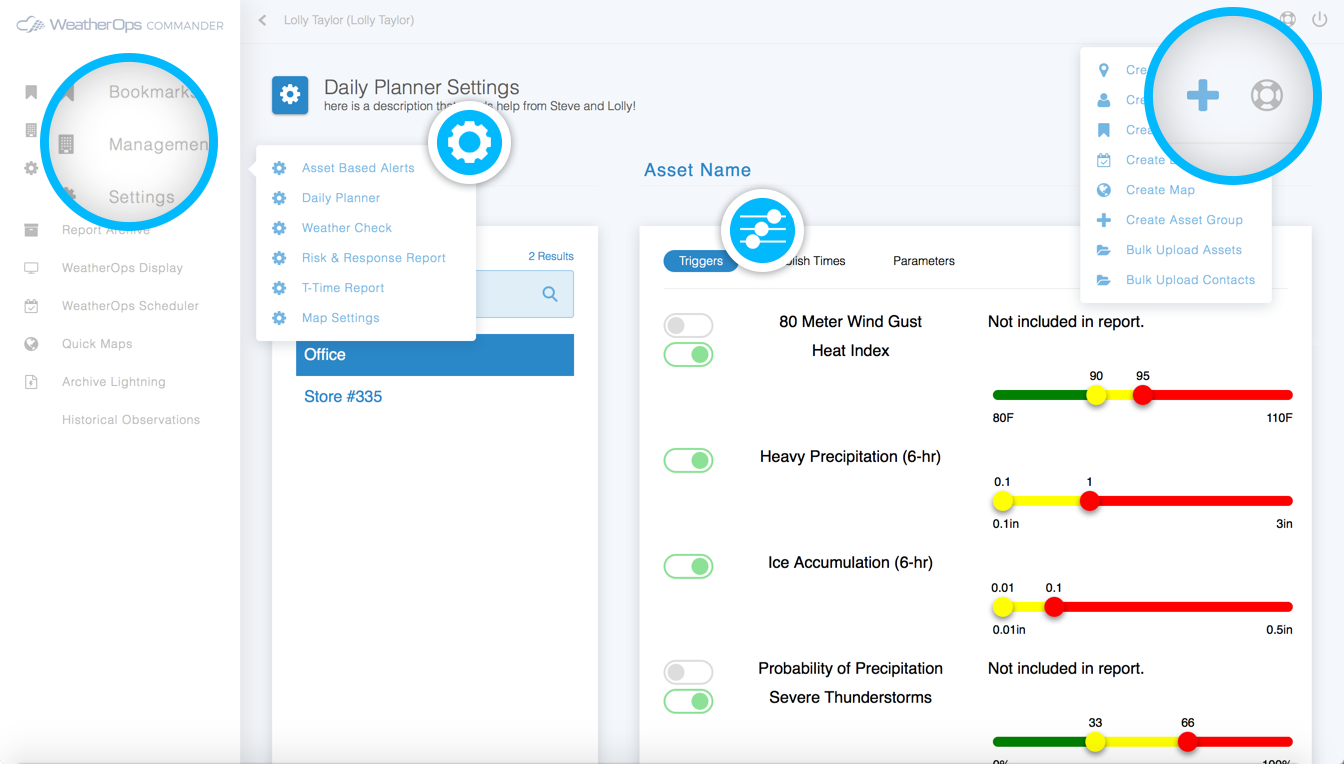Turn off Heavy Precipitation (6-hr) toggle
Viewport: 1344px width, 764px height.
pyautogui.click(x=688, y=460)
